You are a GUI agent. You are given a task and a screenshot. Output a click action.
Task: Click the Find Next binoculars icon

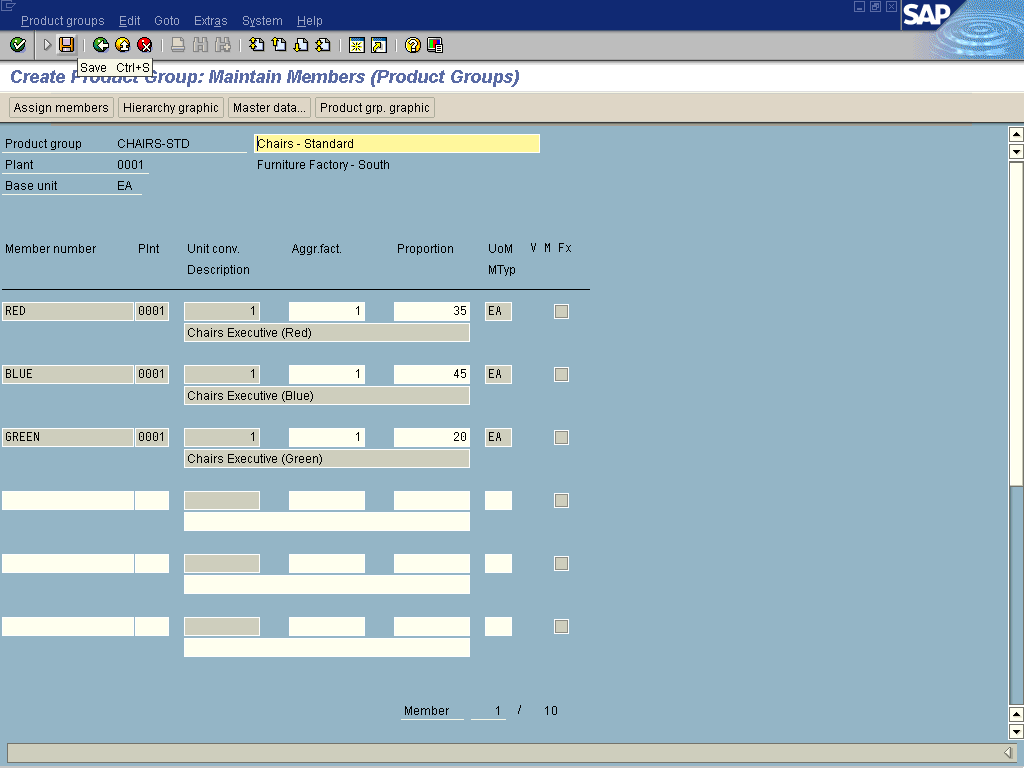pyautogui.click(x=223, y=44)
